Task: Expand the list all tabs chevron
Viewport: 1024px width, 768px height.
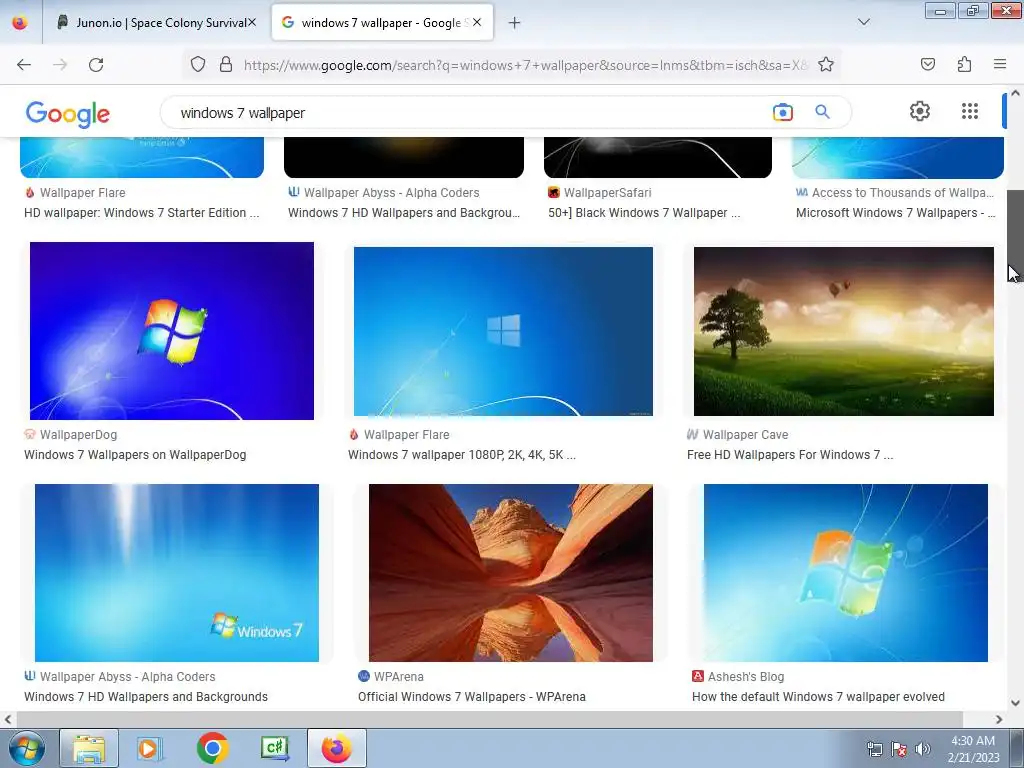Action: coord(864,22)
